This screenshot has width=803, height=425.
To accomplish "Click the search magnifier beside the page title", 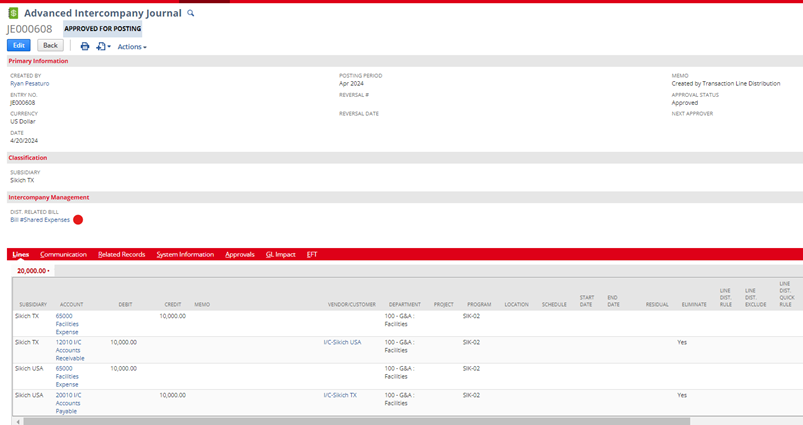I will [191, 13].
